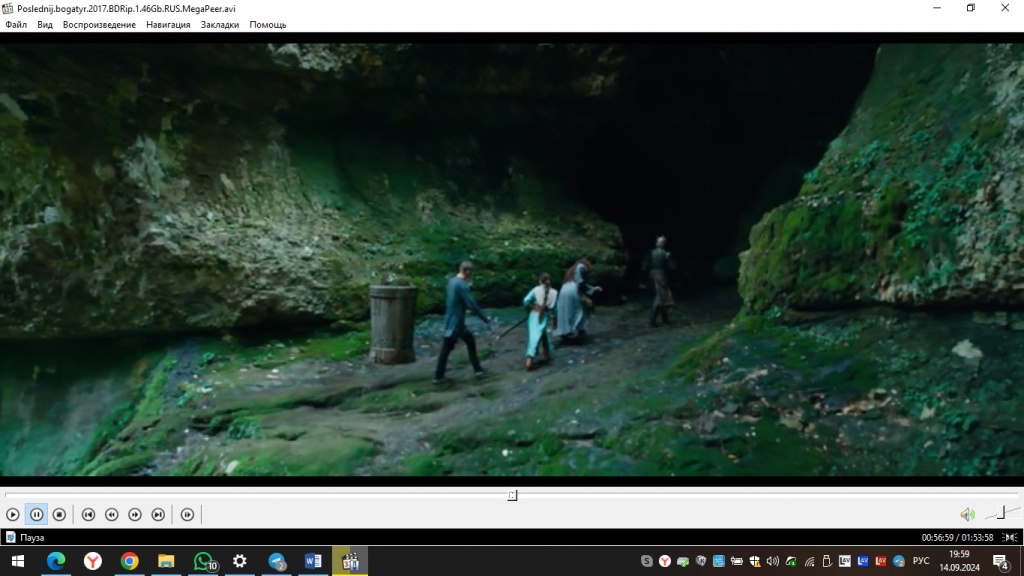Expand the Закладки menu

[x=220, y=25]
